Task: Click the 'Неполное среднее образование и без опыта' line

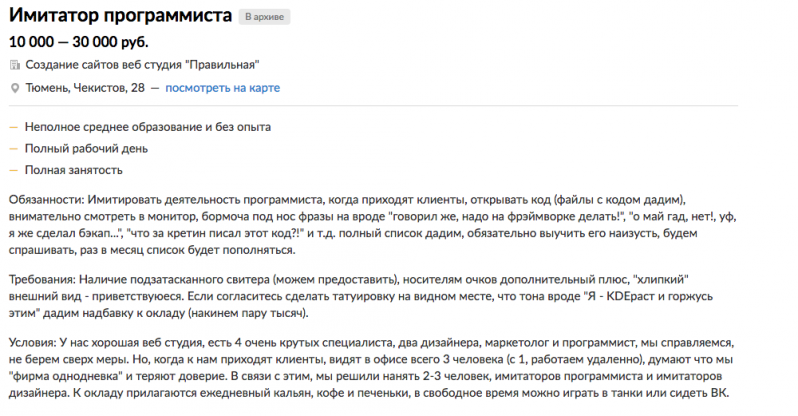Action: tap(148, 127)
